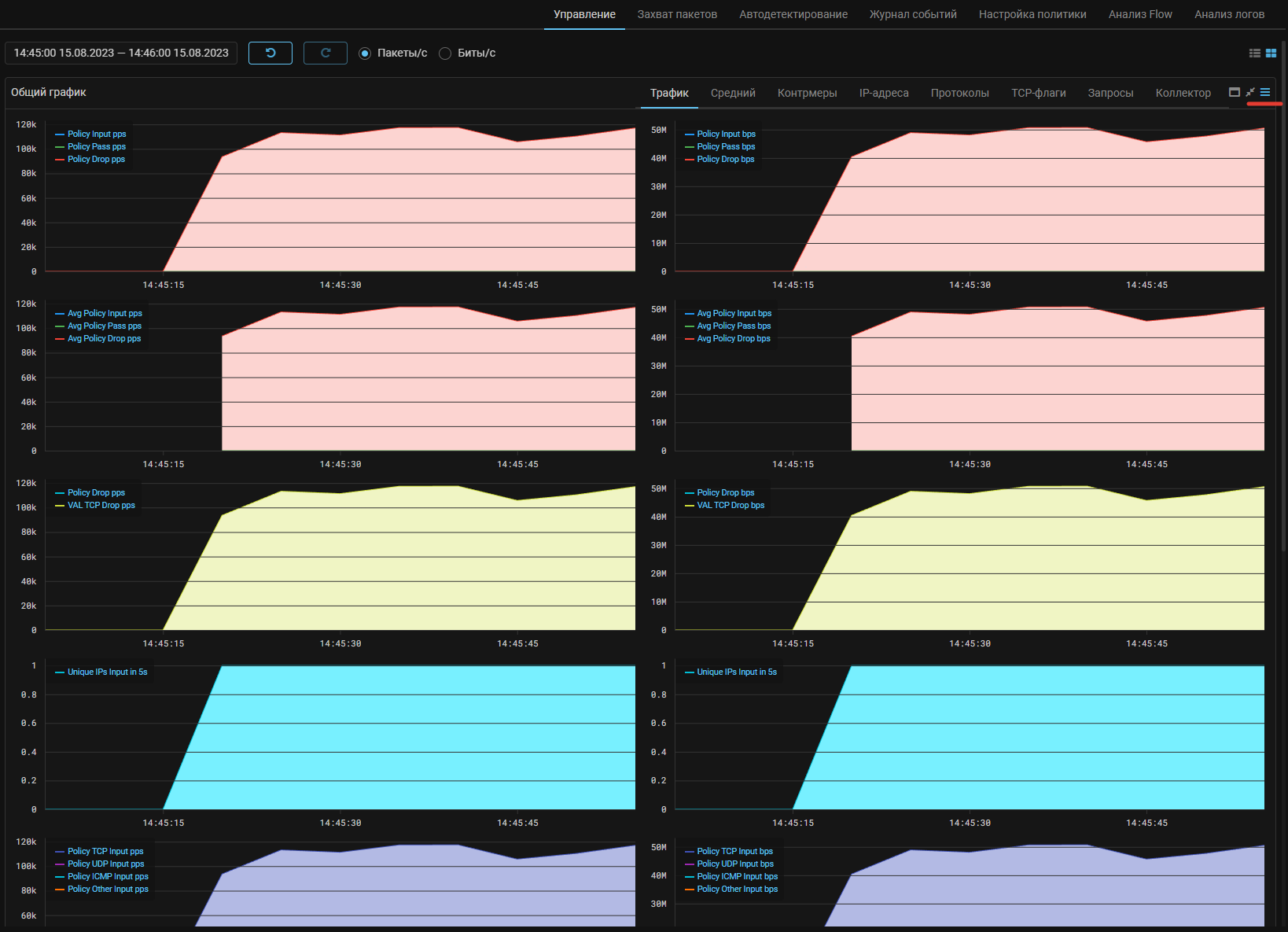
Task: Switch to list view layout icon
Action: [1255, 53]
